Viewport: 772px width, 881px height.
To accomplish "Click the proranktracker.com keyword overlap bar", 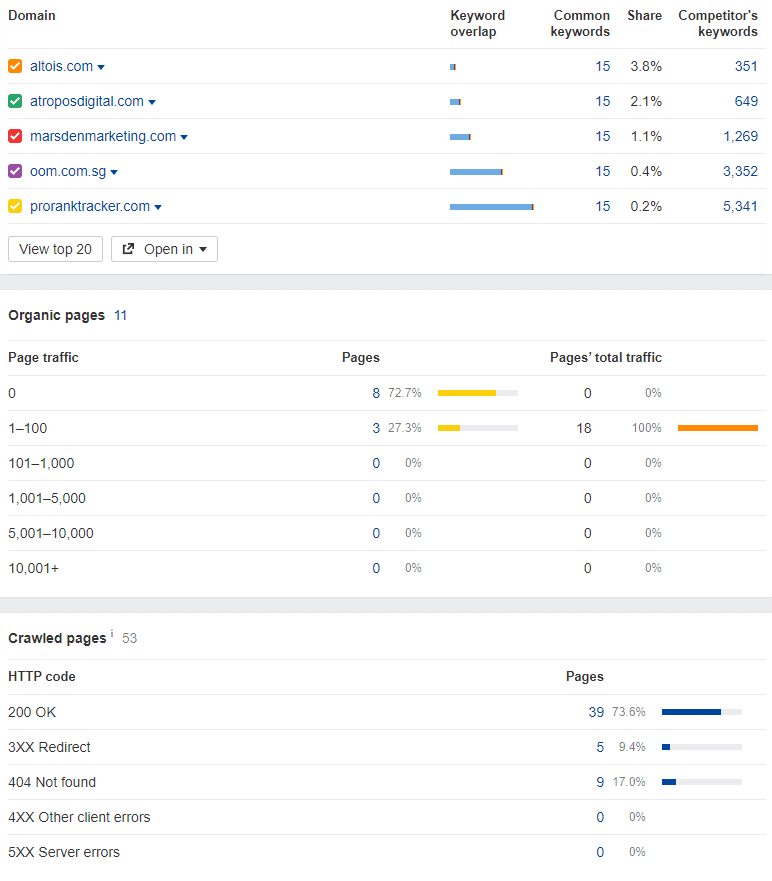I will (492, 207).
